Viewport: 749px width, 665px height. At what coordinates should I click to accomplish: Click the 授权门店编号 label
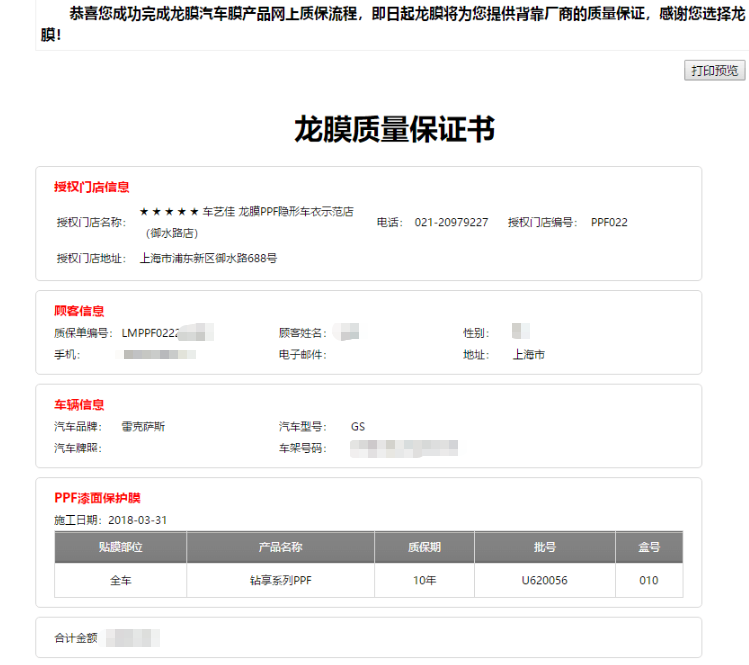tap(543, 222)
